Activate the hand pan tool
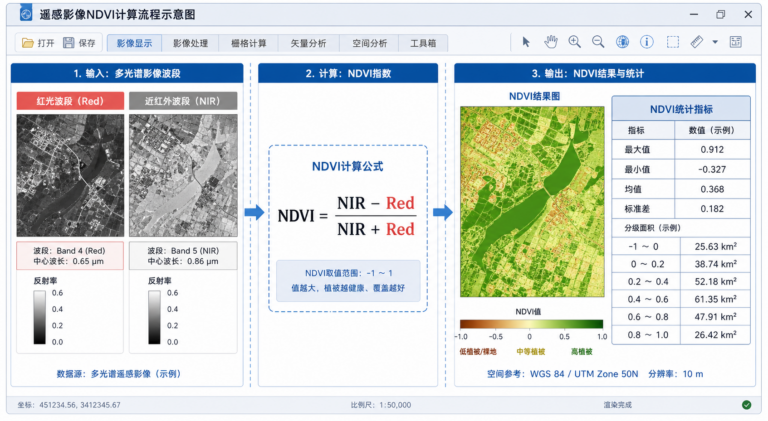Viewport: 768px width, 421px height. coord(551,42)
